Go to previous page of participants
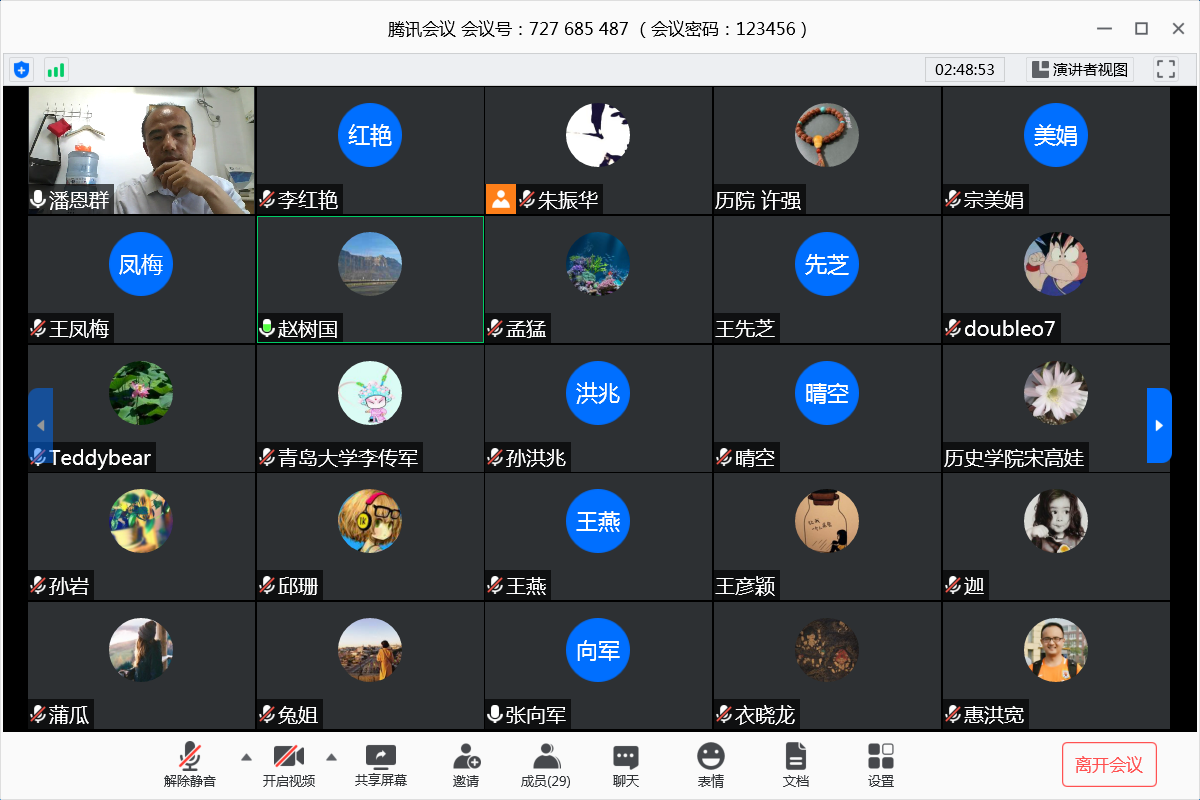Image resolution: width=1200 pixels, height=800 pixels. pos(40,425)
